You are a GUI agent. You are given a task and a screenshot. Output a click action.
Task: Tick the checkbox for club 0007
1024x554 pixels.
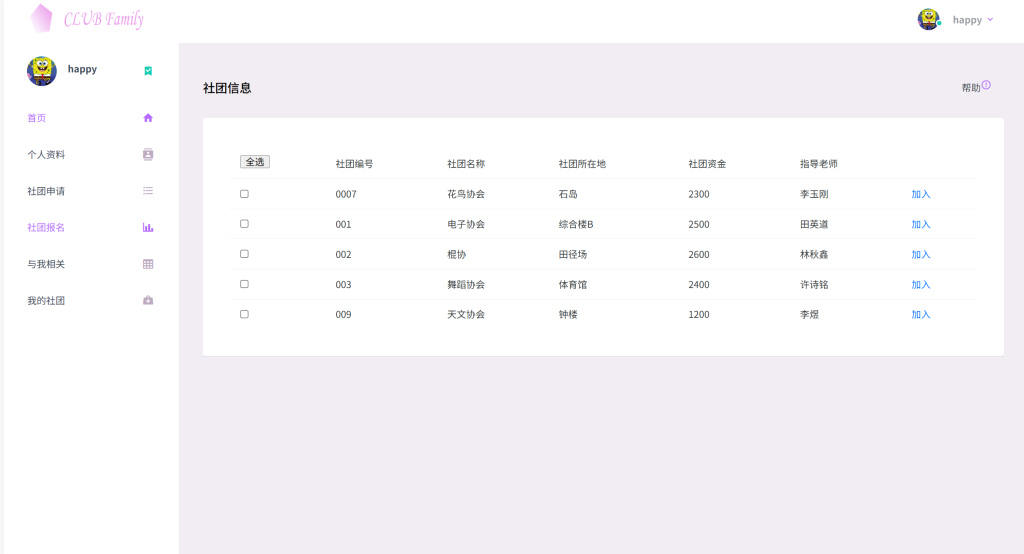[x=244, y=194]
